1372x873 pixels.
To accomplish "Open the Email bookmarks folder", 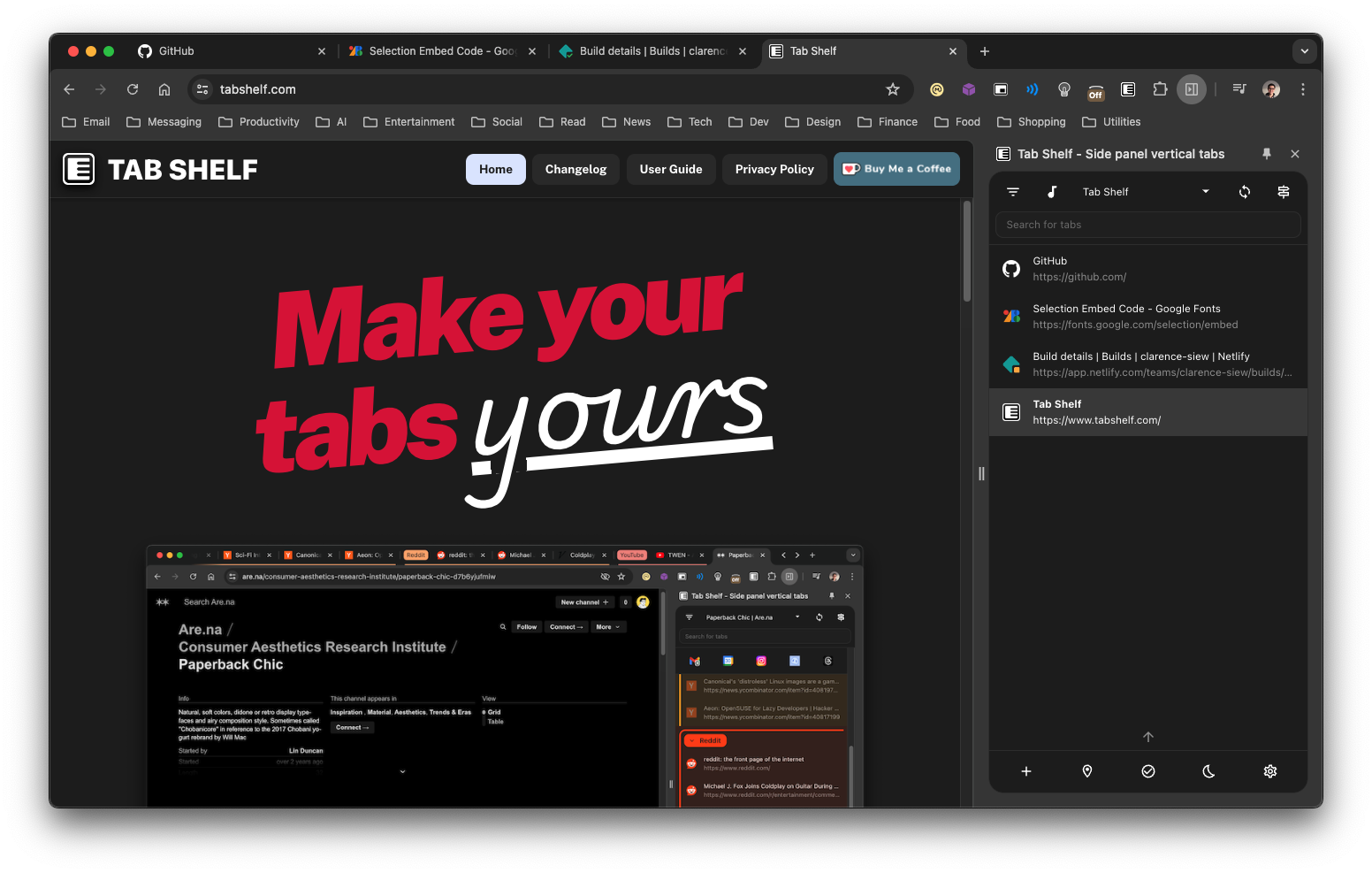I will tap(86, 122).
